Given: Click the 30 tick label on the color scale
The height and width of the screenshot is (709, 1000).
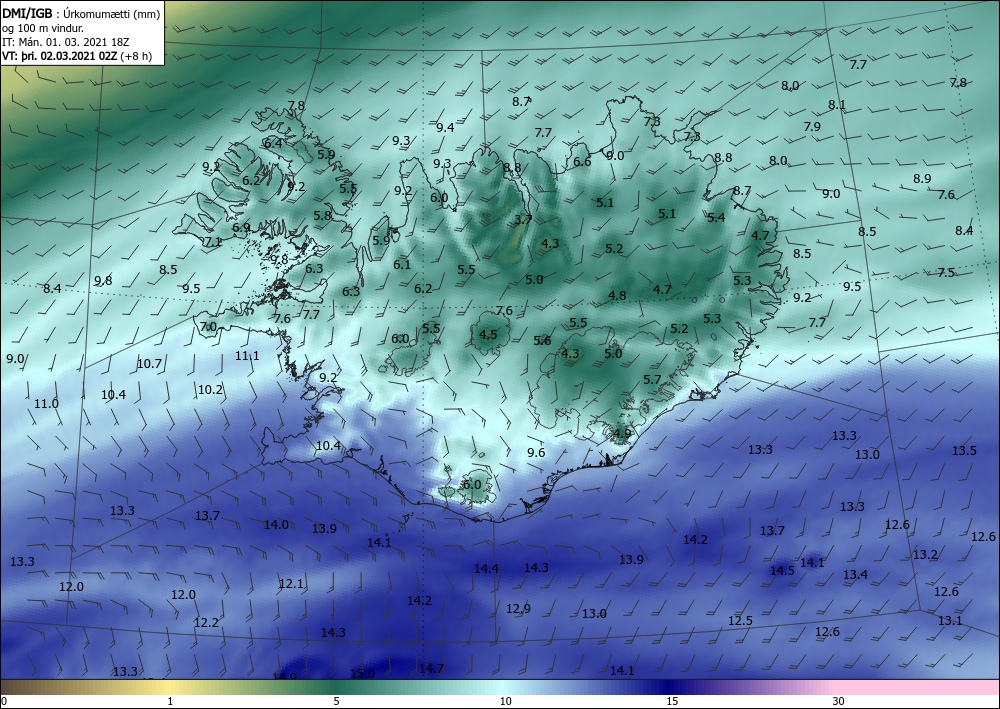Looking at the screenshot, I should pyautogui.click(x=838, y=702).
